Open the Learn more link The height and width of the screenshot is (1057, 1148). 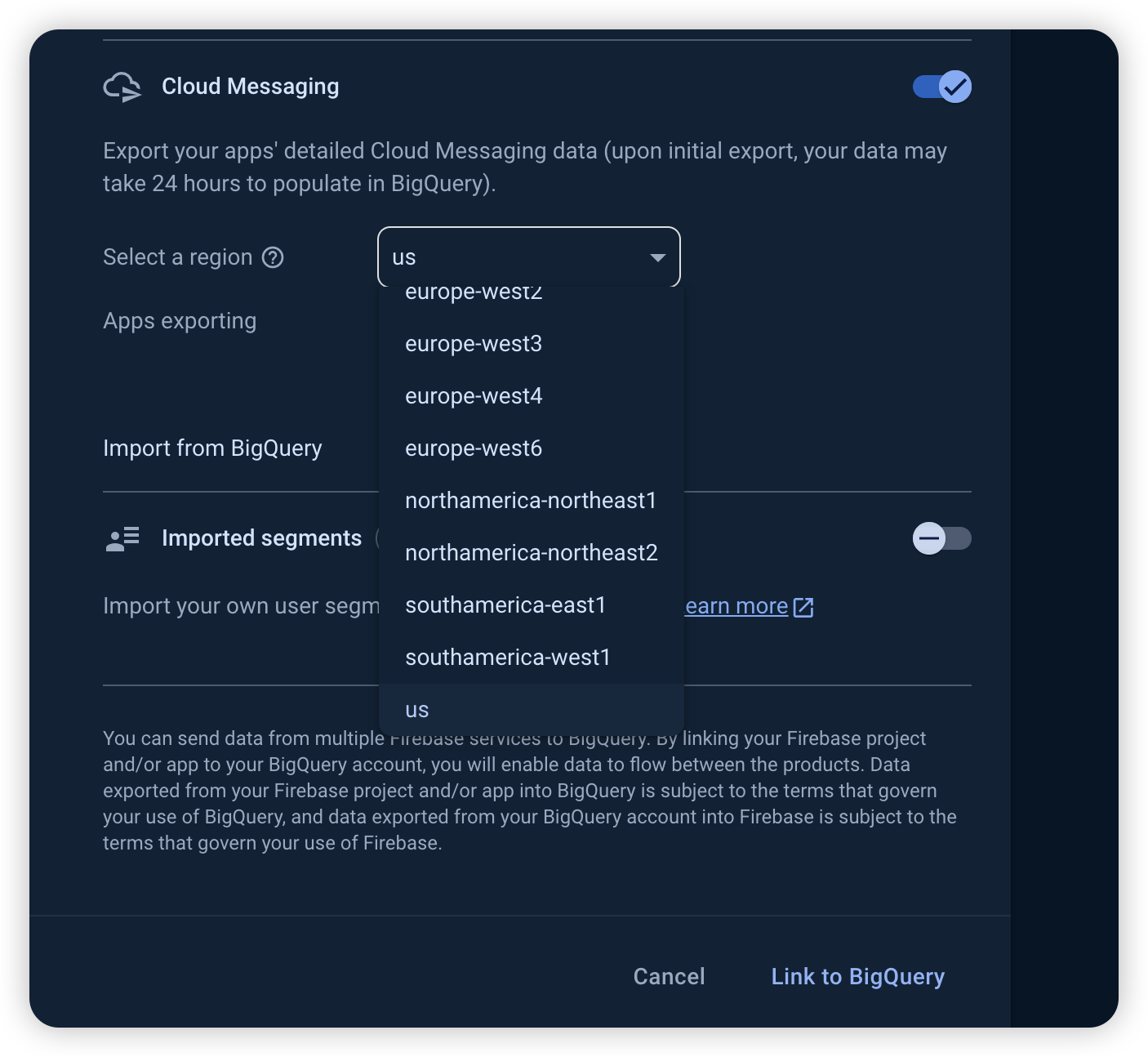[736, 606]
